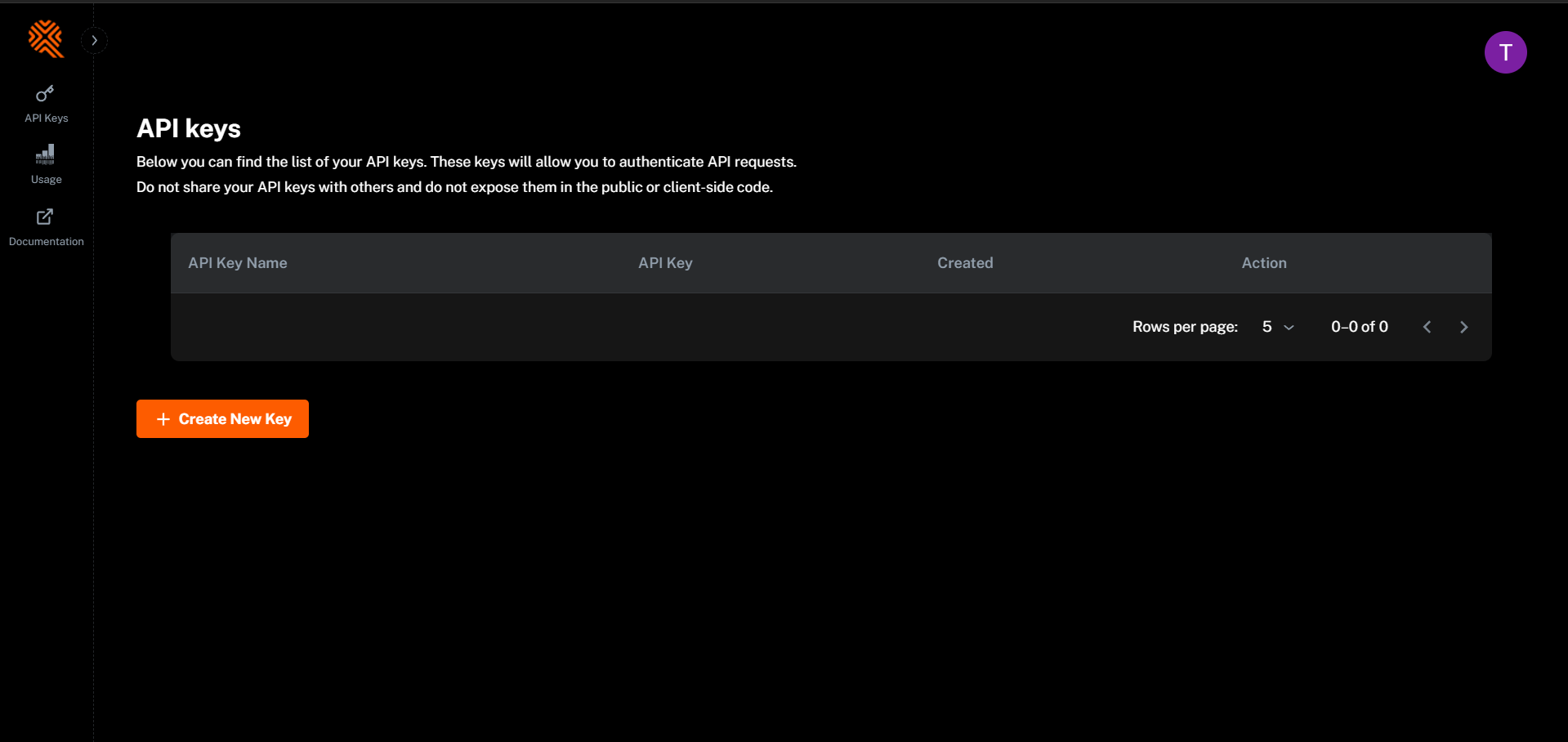Open the purple T user avatar
The width and height of the screenshot is (1568, 742).
(x=1505, y=52)
